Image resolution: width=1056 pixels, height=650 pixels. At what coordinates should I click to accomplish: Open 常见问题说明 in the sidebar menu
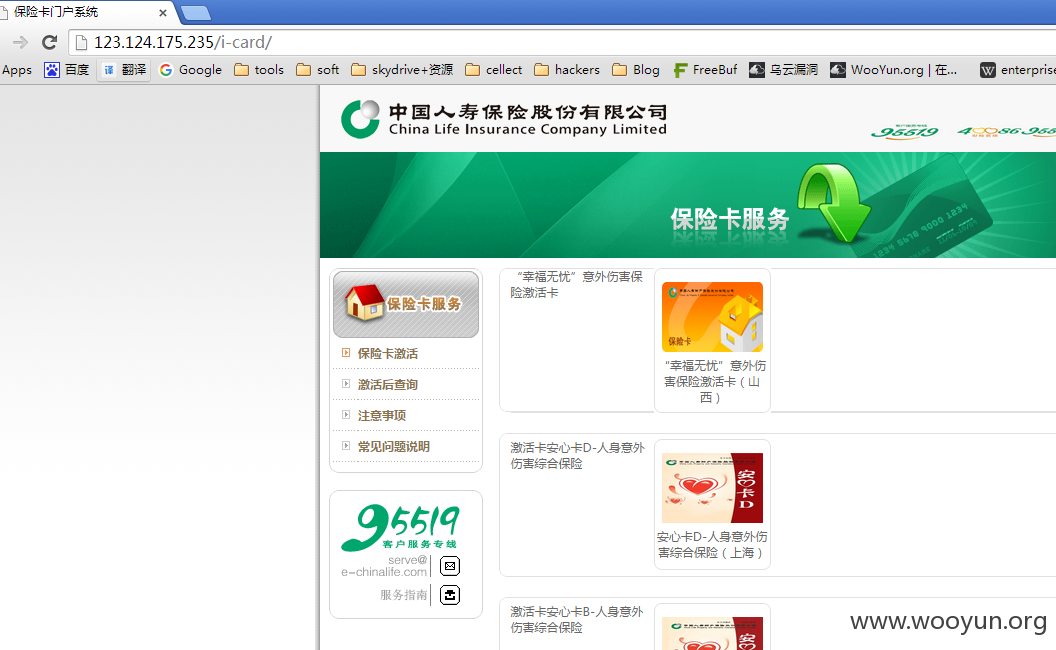393,447
